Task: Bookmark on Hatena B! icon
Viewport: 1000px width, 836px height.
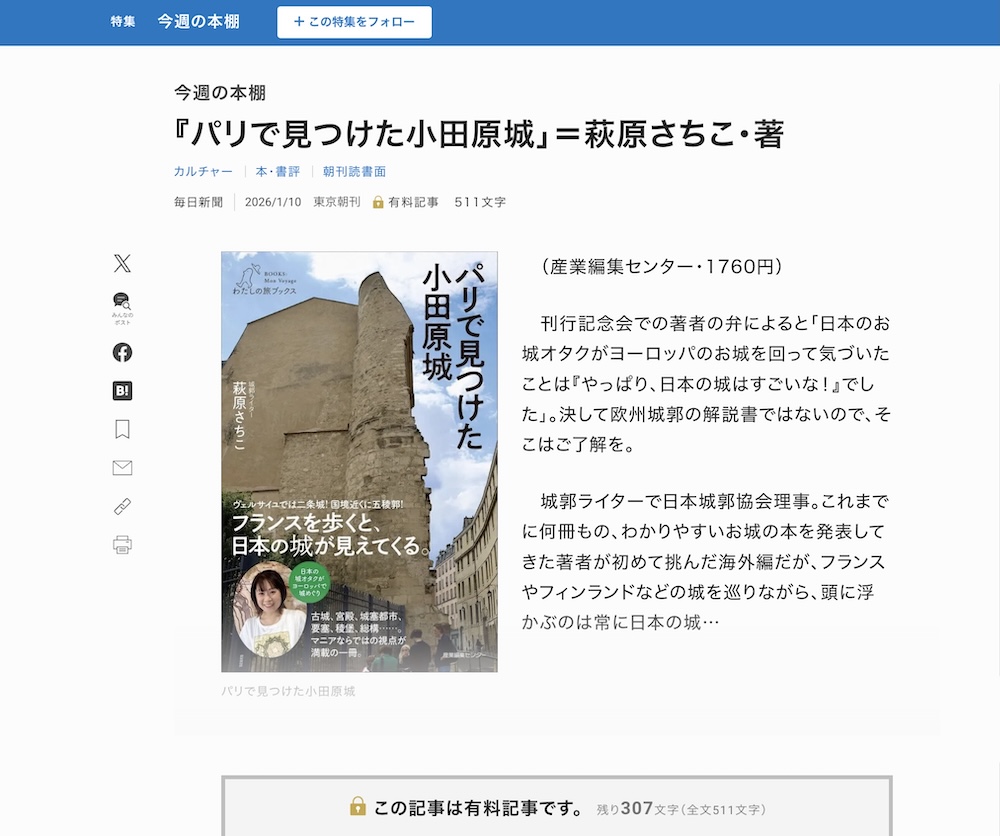Action: tap(122, 391)
